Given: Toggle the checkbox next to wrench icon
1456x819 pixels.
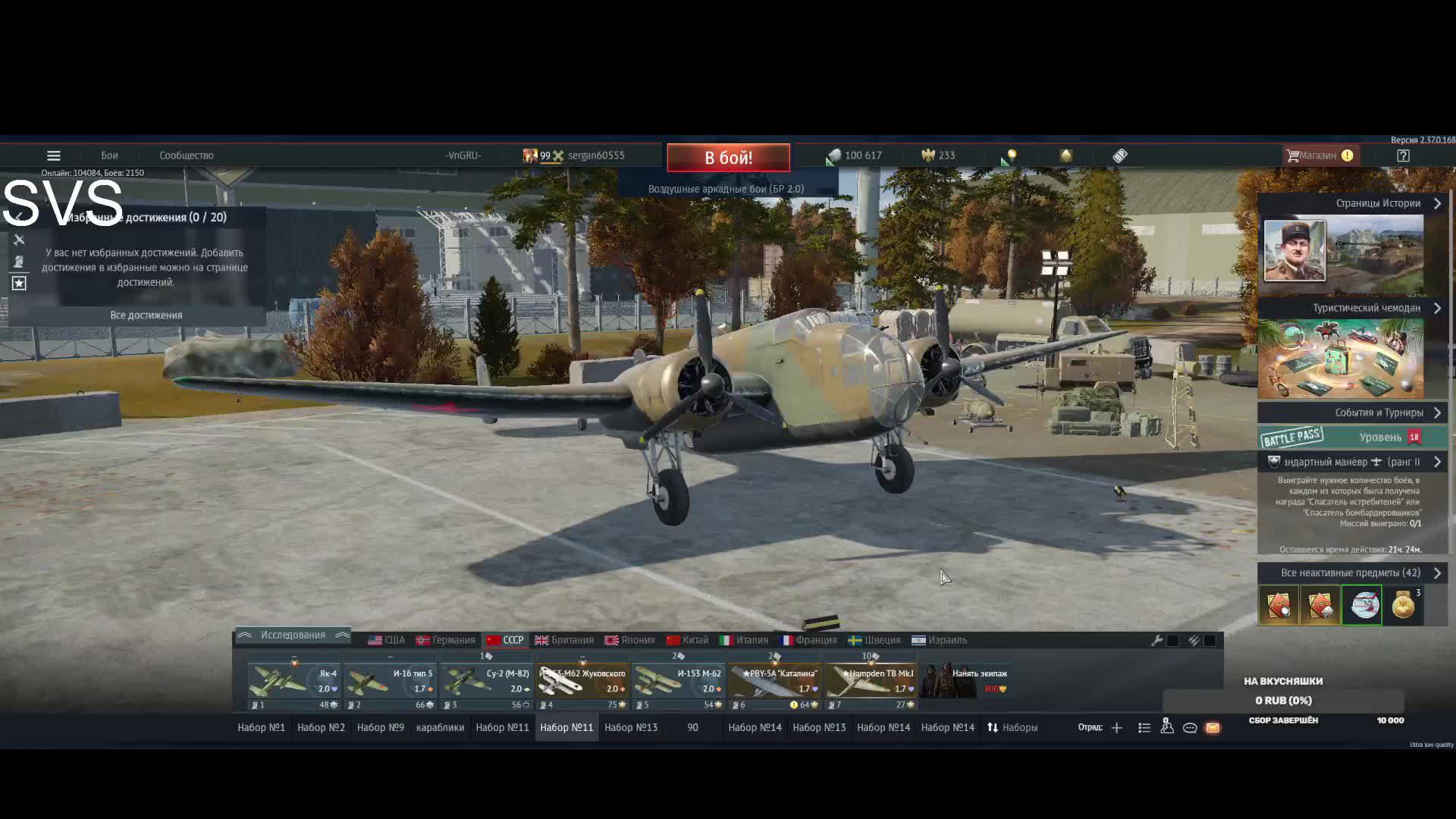Looking at the screenshot, I should pos(1172,641).
